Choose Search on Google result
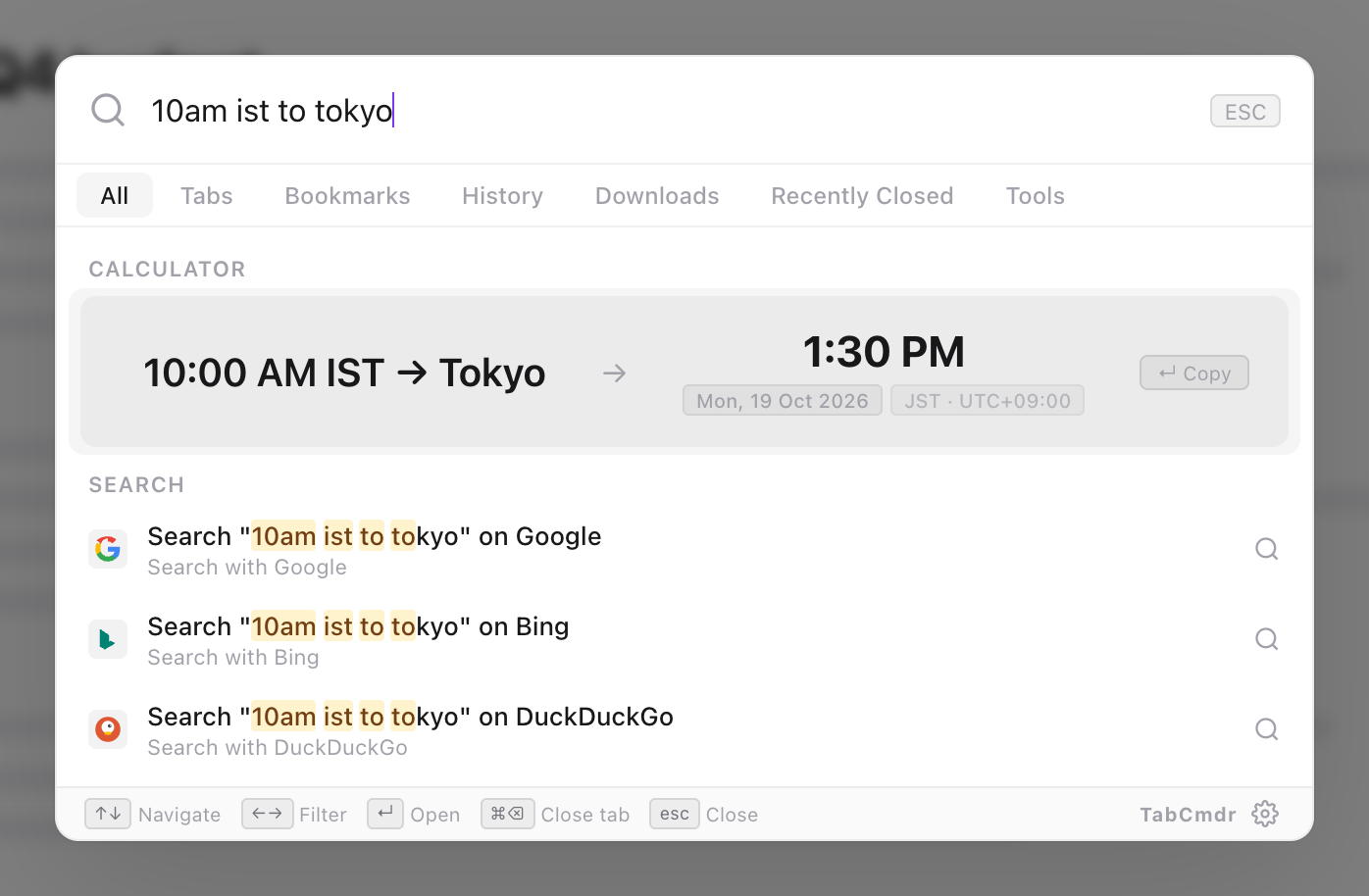The height and width of the screenshot is (896, 1369). point(684,550)
